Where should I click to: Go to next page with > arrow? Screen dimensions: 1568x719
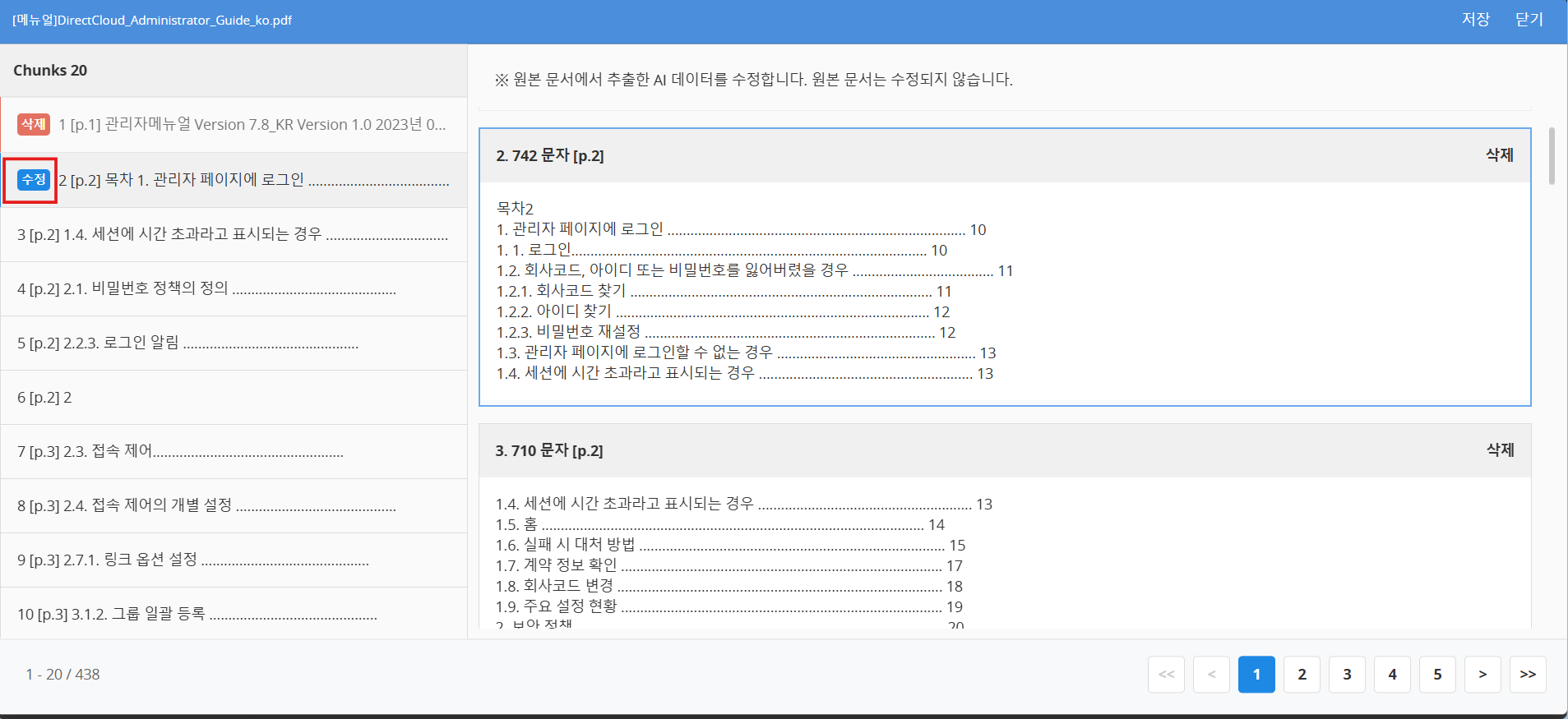(1482, 675)
